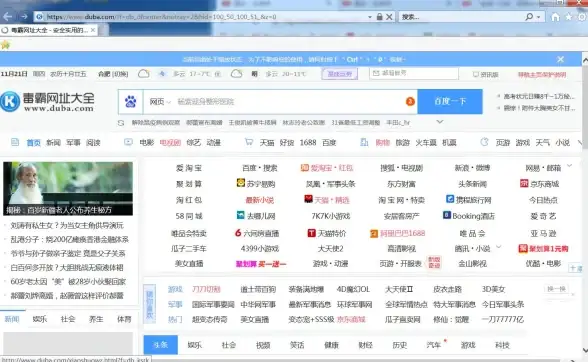Viewport: 588px width, 362px height.
Task: Open the red 京东商城 link in 热门 row
Action: 351,320
